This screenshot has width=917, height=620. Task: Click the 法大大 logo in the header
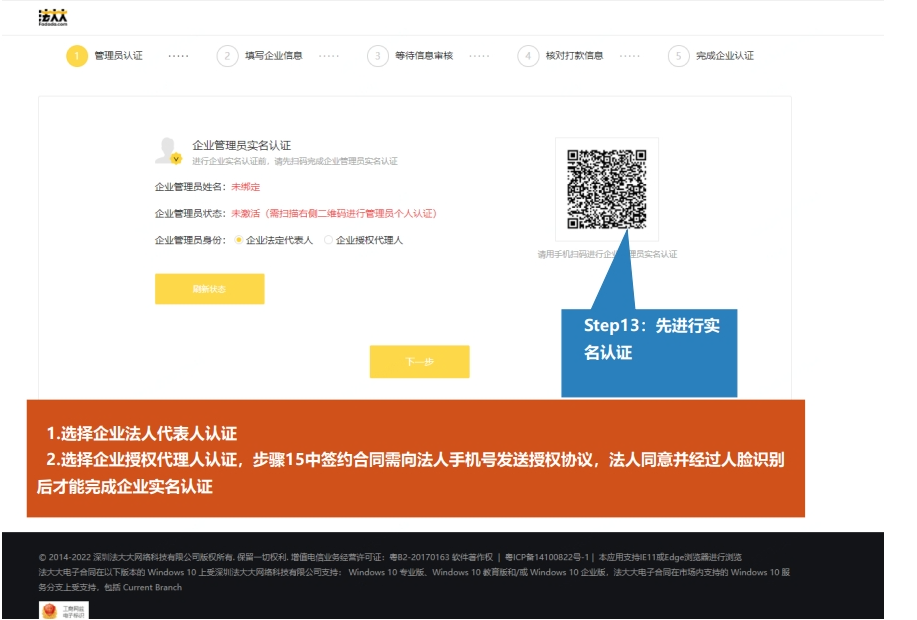(53, 18)
